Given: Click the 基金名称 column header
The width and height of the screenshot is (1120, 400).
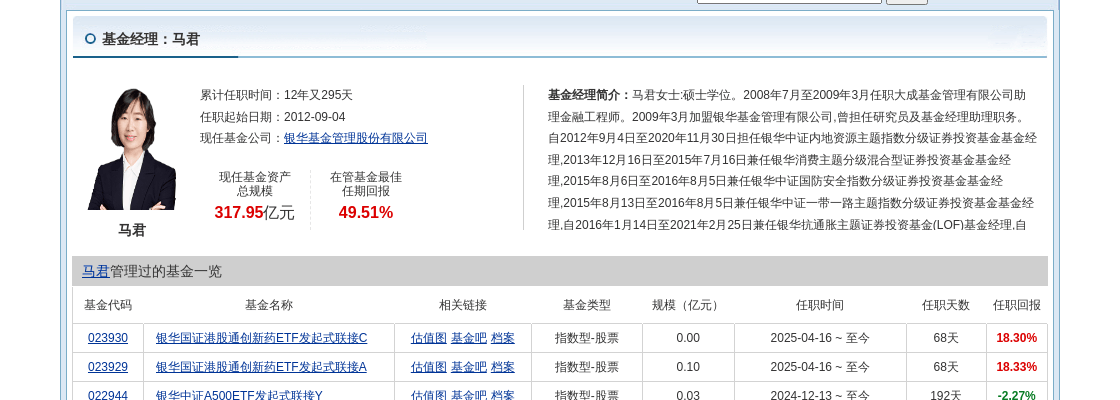Looking at the screenshot, I should click(x=269, y=305).
